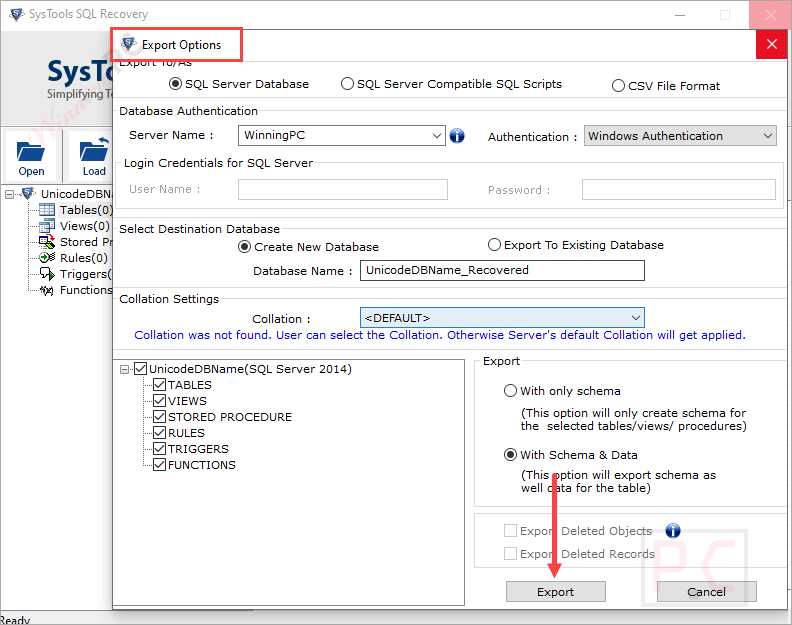Click the UnicodeDBName database shield icon in the tree
This screenshot has width=792, height=625.
point(28,194)
